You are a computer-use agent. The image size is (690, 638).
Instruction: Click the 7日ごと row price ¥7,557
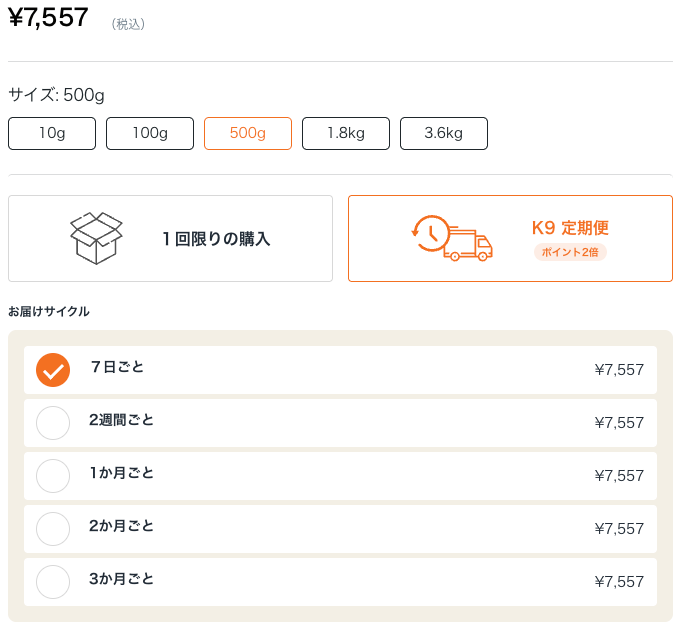(x=619, y=370)
